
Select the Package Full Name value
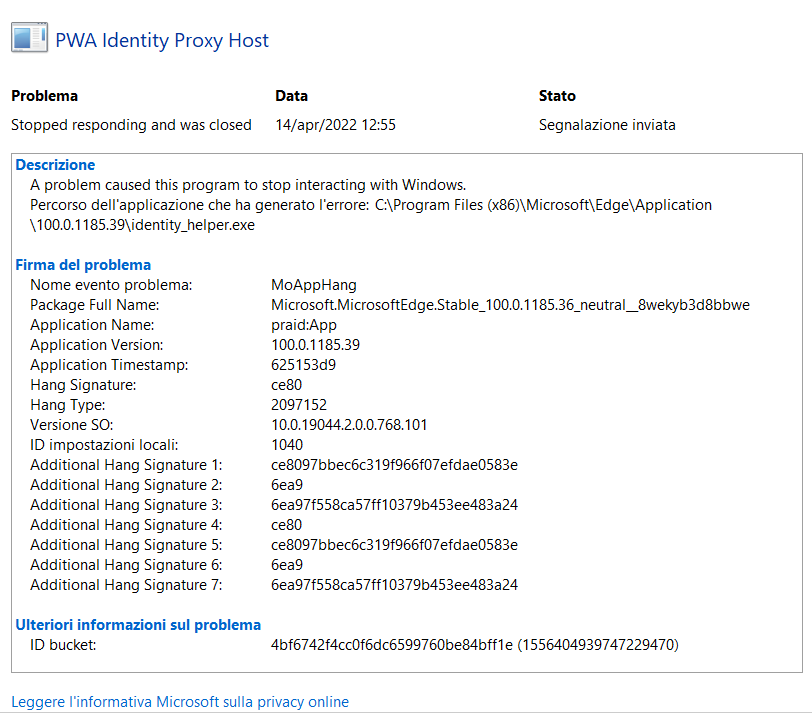(x=510, y=305)
